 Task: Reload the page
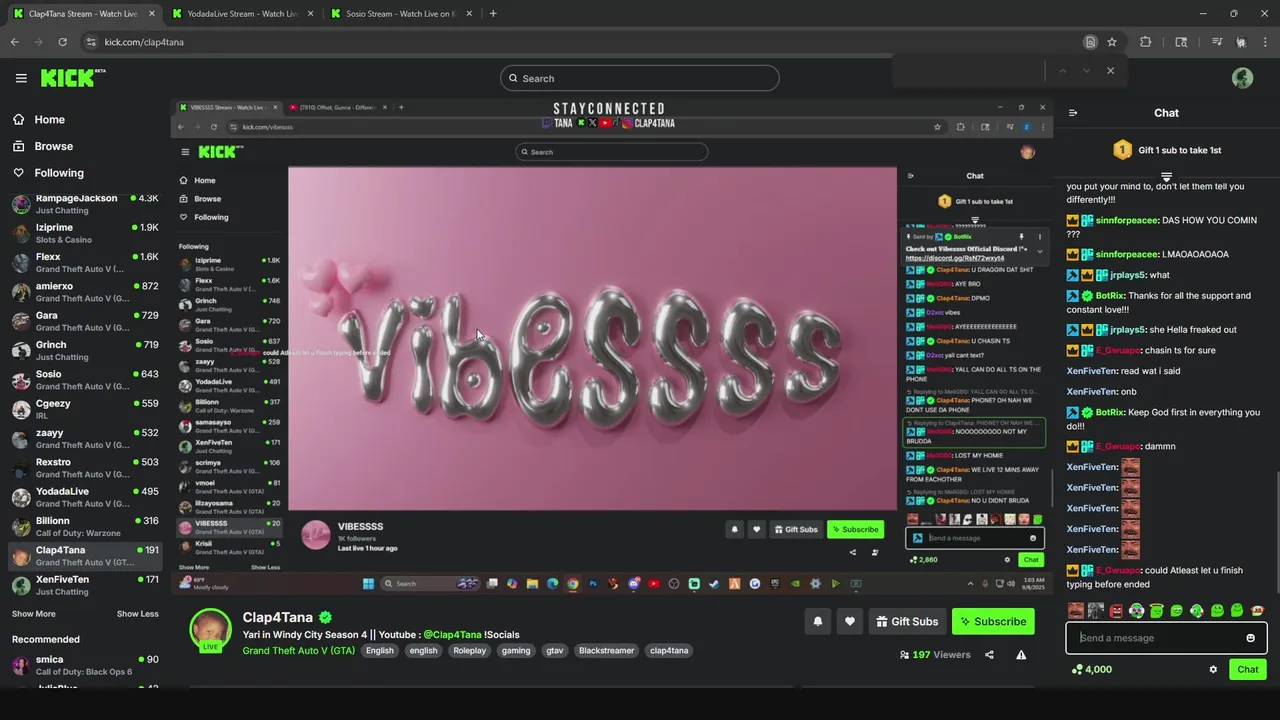click(x=62, y=42)
